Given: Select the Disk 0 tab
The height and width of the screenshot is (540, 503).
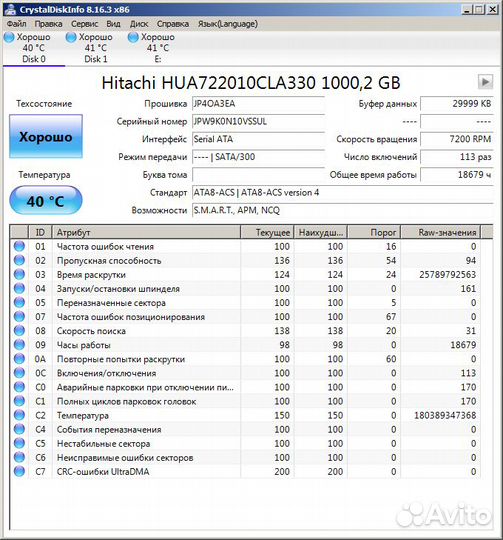Looking at the screenshot, I should pyautogui.click(x=34, y=48).
